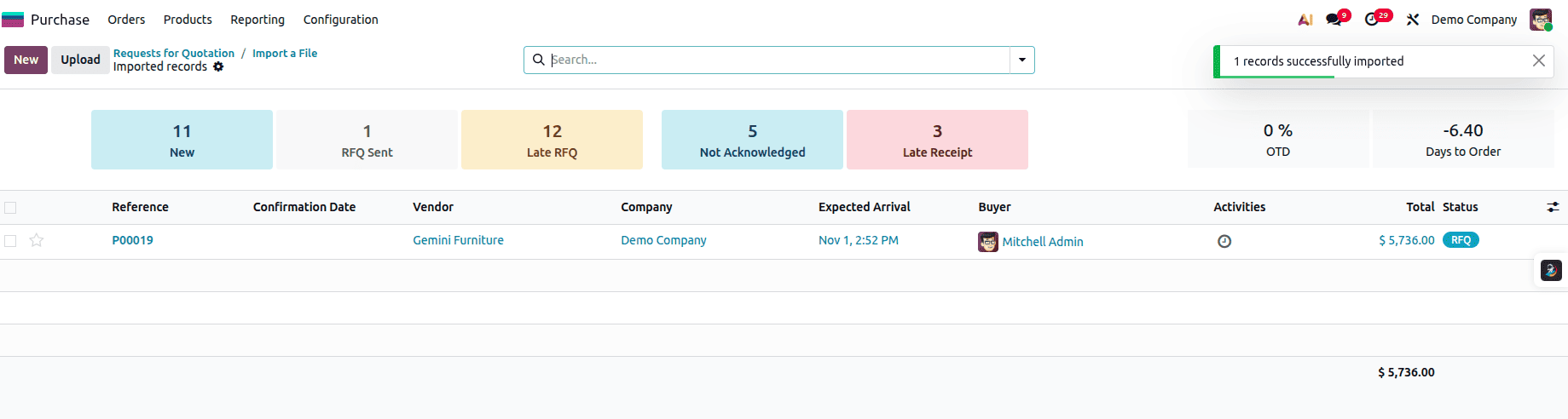This screenshot has width=1568, height=419.
Task: Star the P00019 record as favorite
Action: coord(37,240)
